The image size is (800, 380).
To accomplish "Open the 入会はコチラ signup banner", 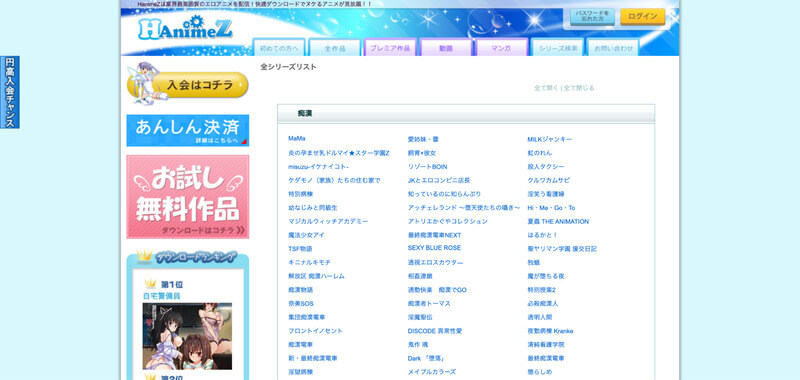I will point(188,83).
